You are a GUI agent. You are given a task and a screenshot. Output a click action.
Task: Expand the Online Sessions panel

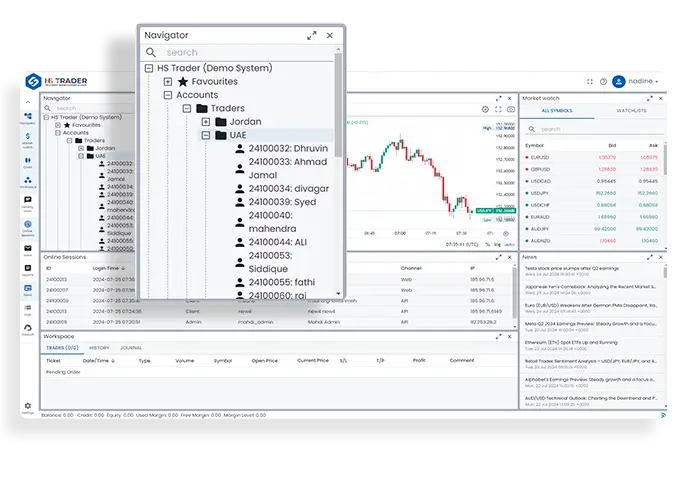pyautogui.click(x=499, y=257)
